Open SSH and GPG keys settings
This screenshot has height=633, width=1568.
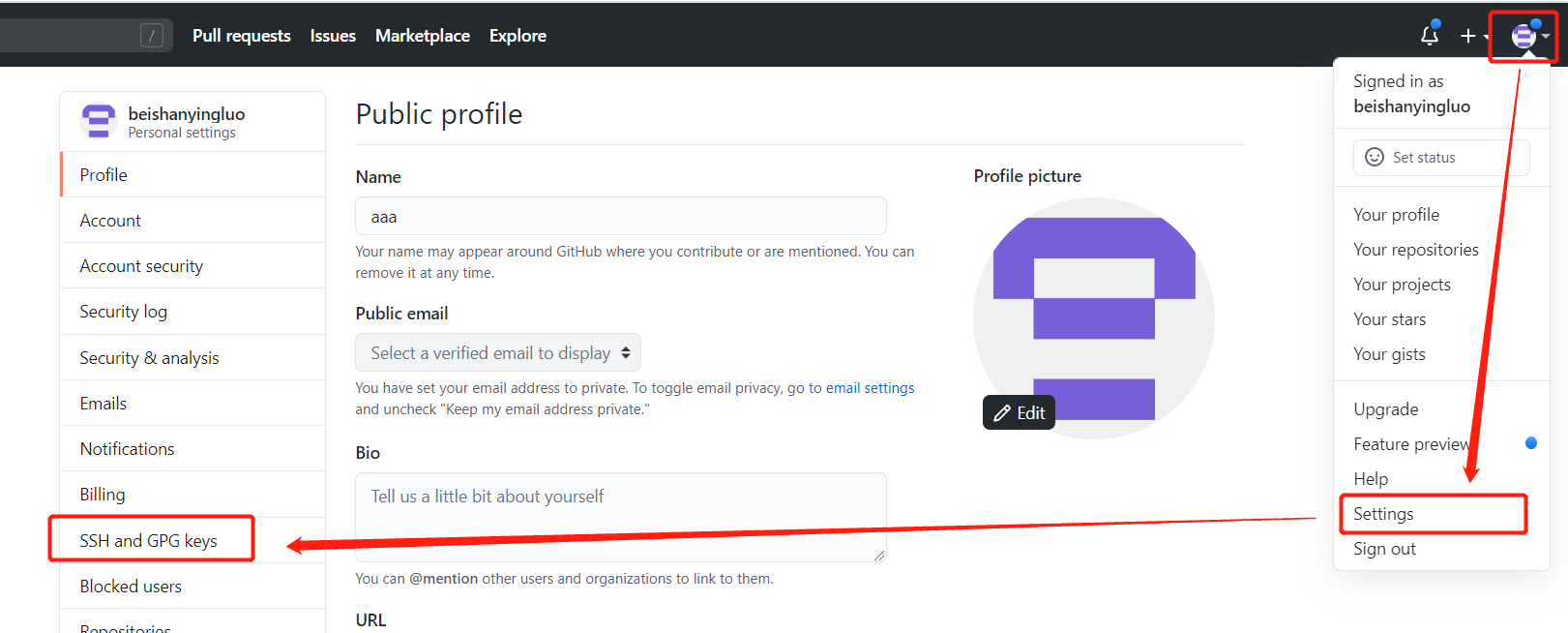(x=192, y=541)
